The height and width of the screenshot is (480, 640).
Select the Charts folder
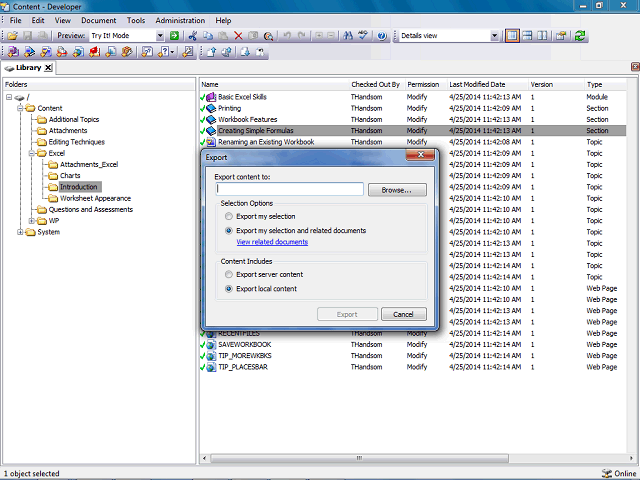point(70,176)
